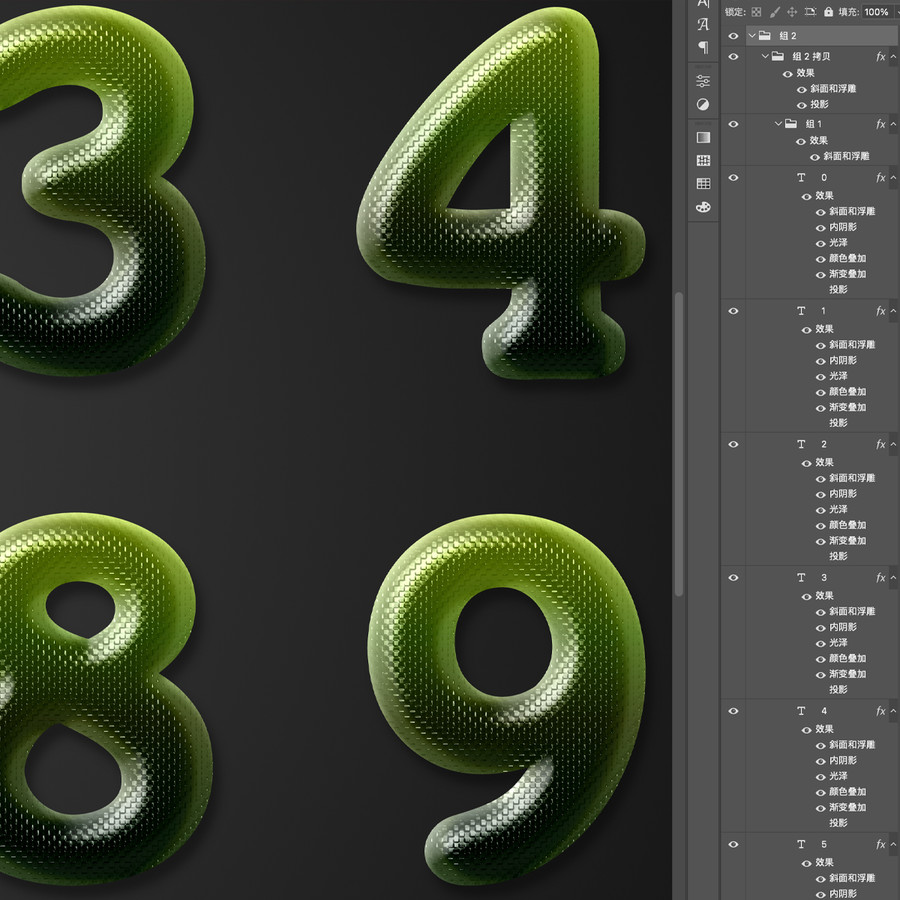Image resolution: width=900 pixels, height=900 pixels.
Task: Open the Patterns panel icon
Action: 703,161
